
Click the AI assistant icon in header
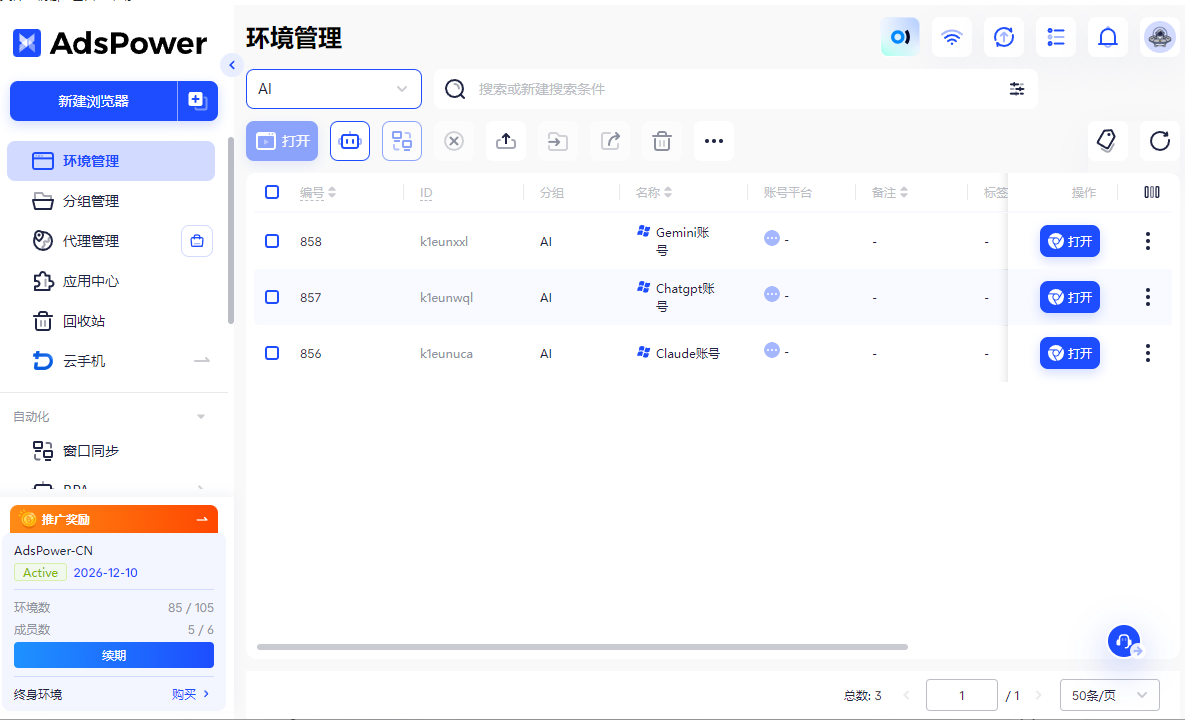pos(900,37)
